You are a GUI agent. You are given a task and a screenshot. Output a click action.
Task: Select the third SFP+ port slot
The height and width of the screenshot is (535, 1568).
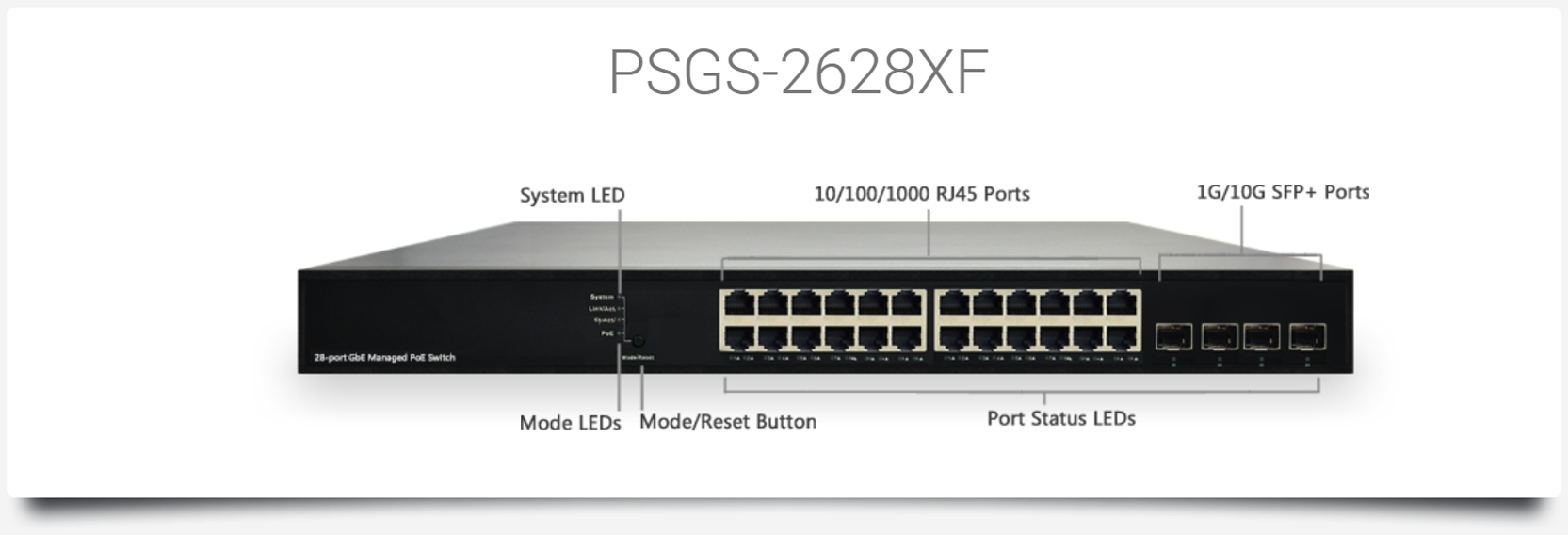coord(1262,336)
